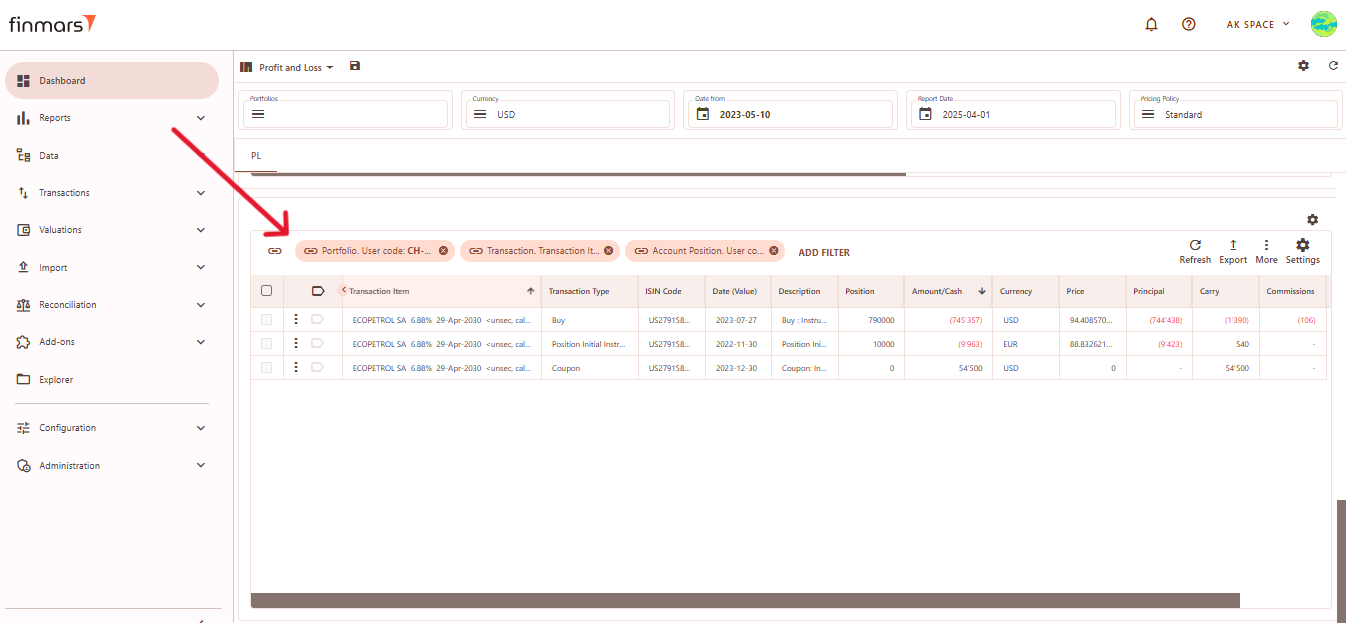Click the Refresh icon in table toolbar
Image resolution: width=1346 pixels, height=623 pixels.
1195,245
